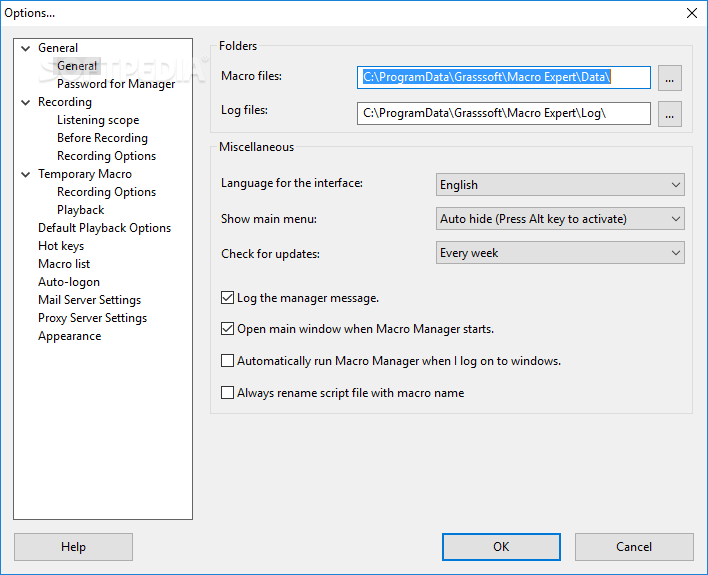Select Before Recording in the tree

[102, 138]
